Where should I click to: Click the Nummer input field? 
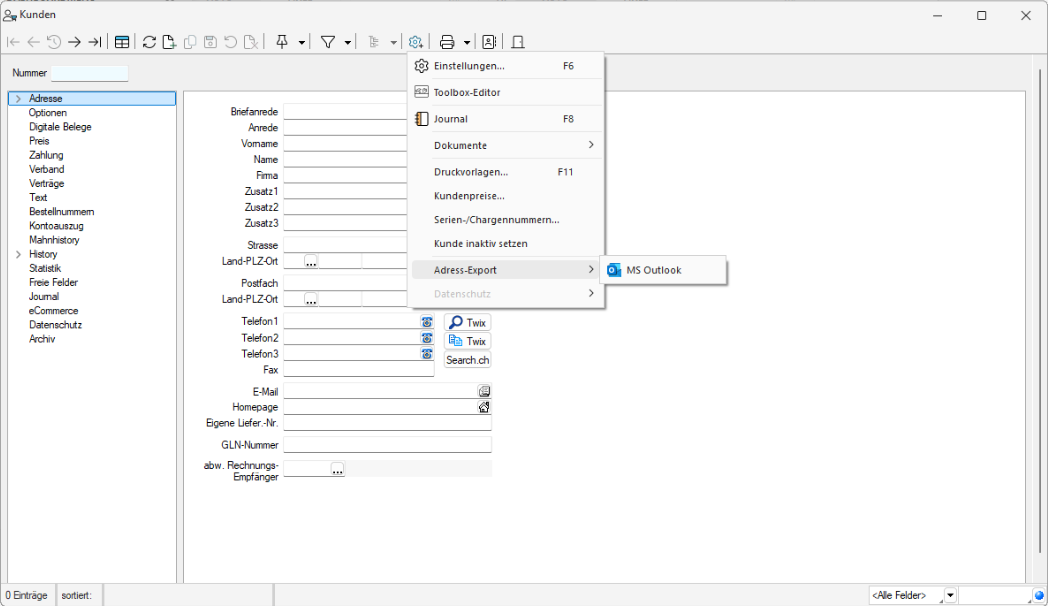[90, 73]
